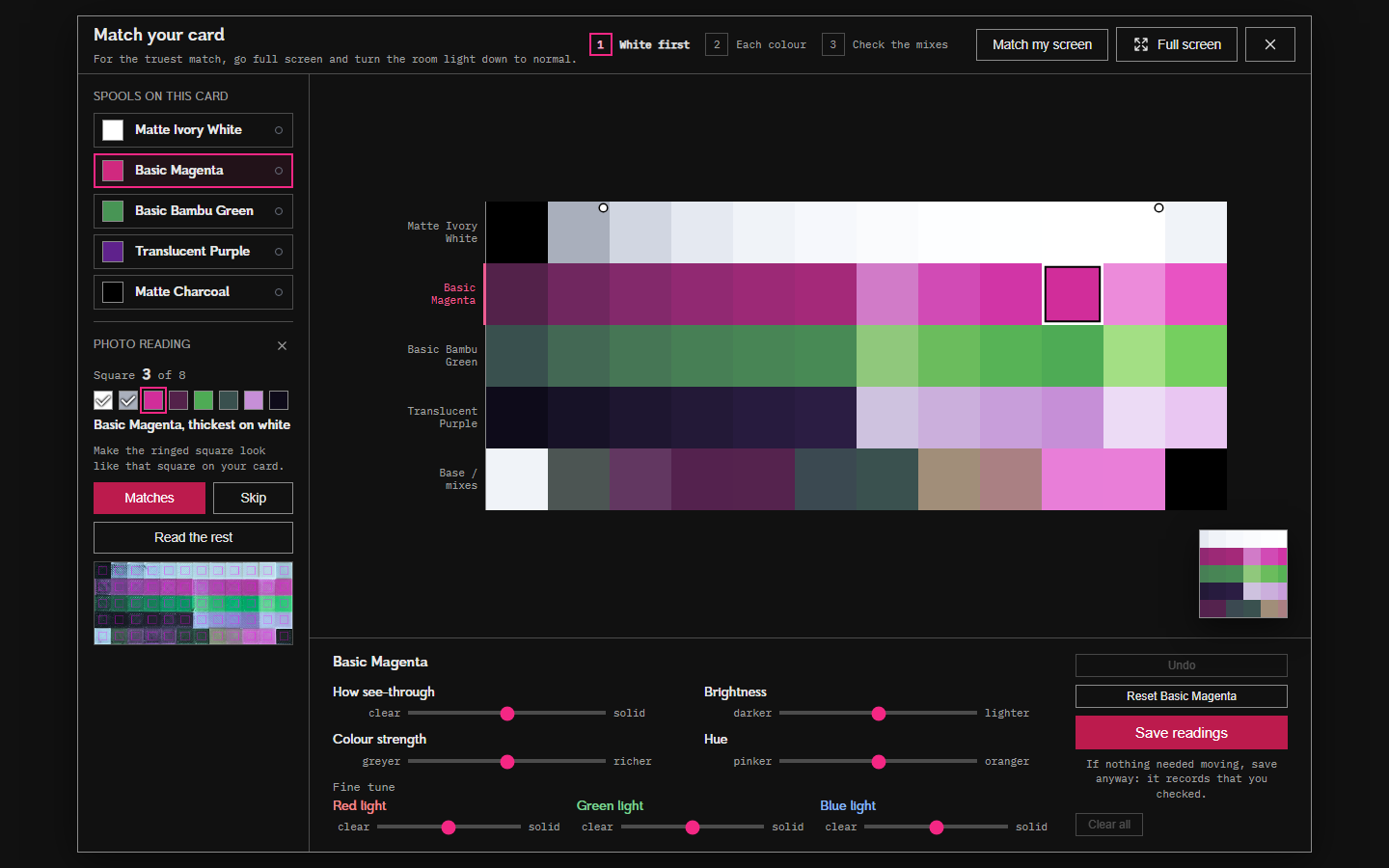The image size is (1389, 868).
Task: Adjust the Colour strength slider
Action: [x=506, y=762]
